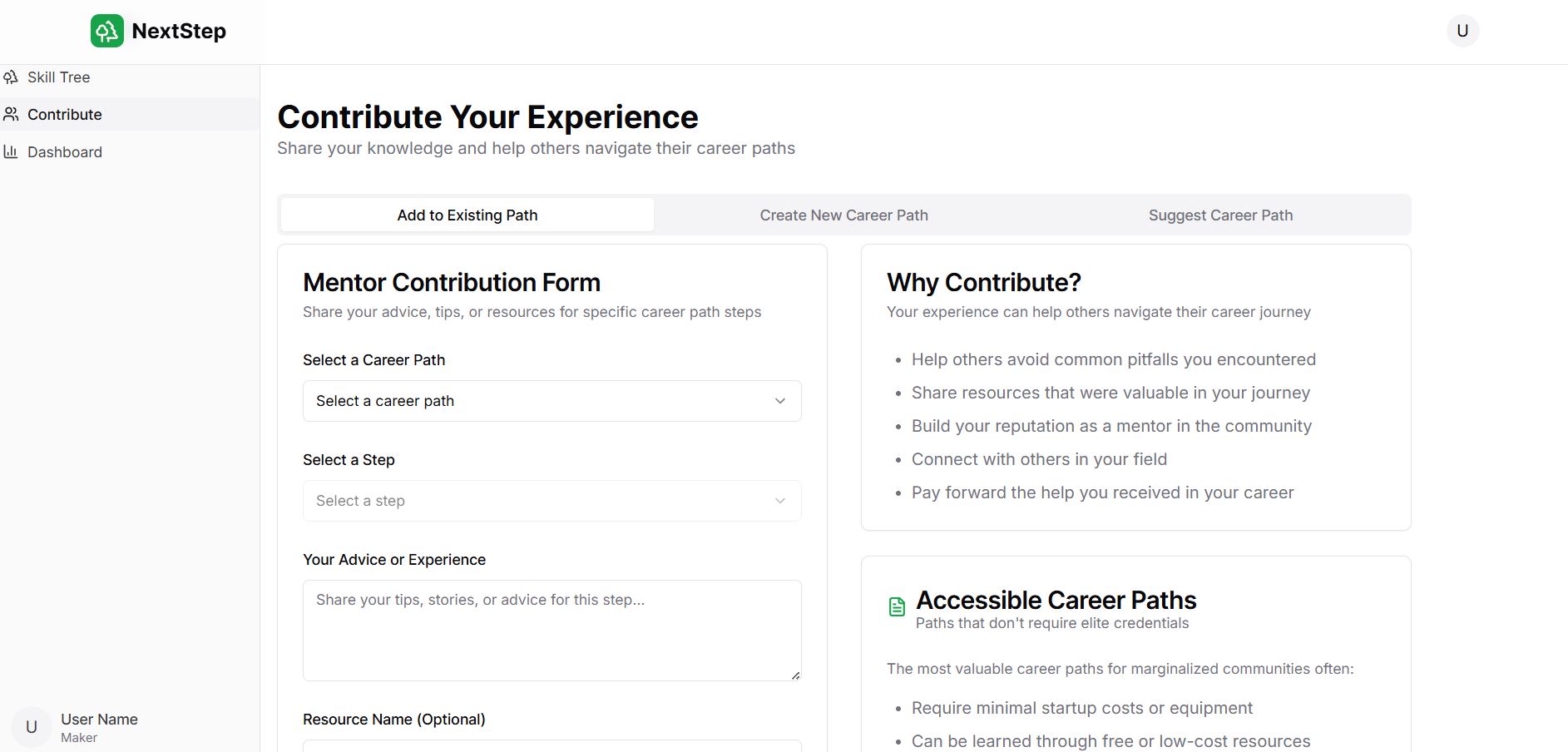Viewport: 1568px width, 752px height.
Task: Go to Skill Tree page
Action: 59,77
